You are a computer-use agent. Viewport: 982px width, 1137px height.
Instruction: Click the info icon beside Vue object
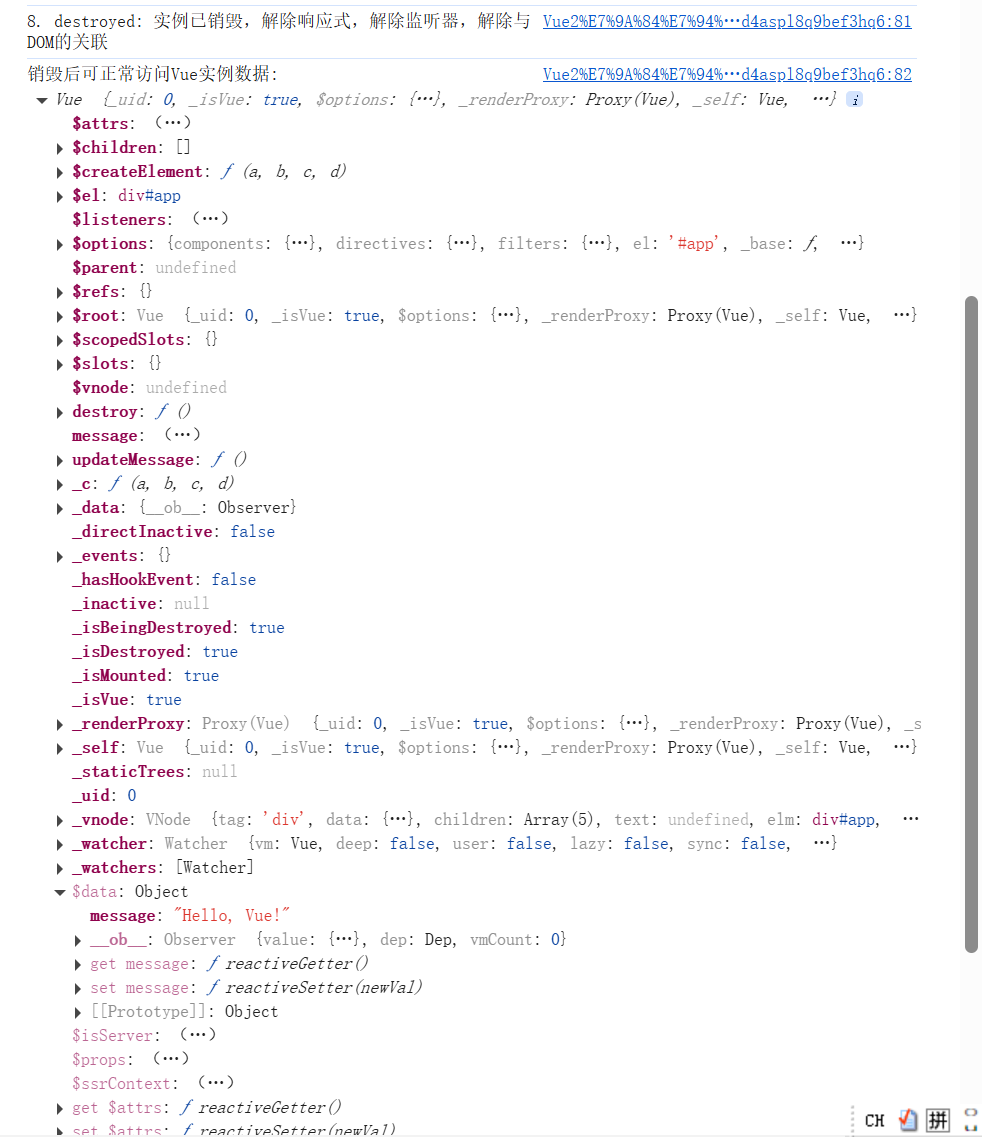coord(855,100)
